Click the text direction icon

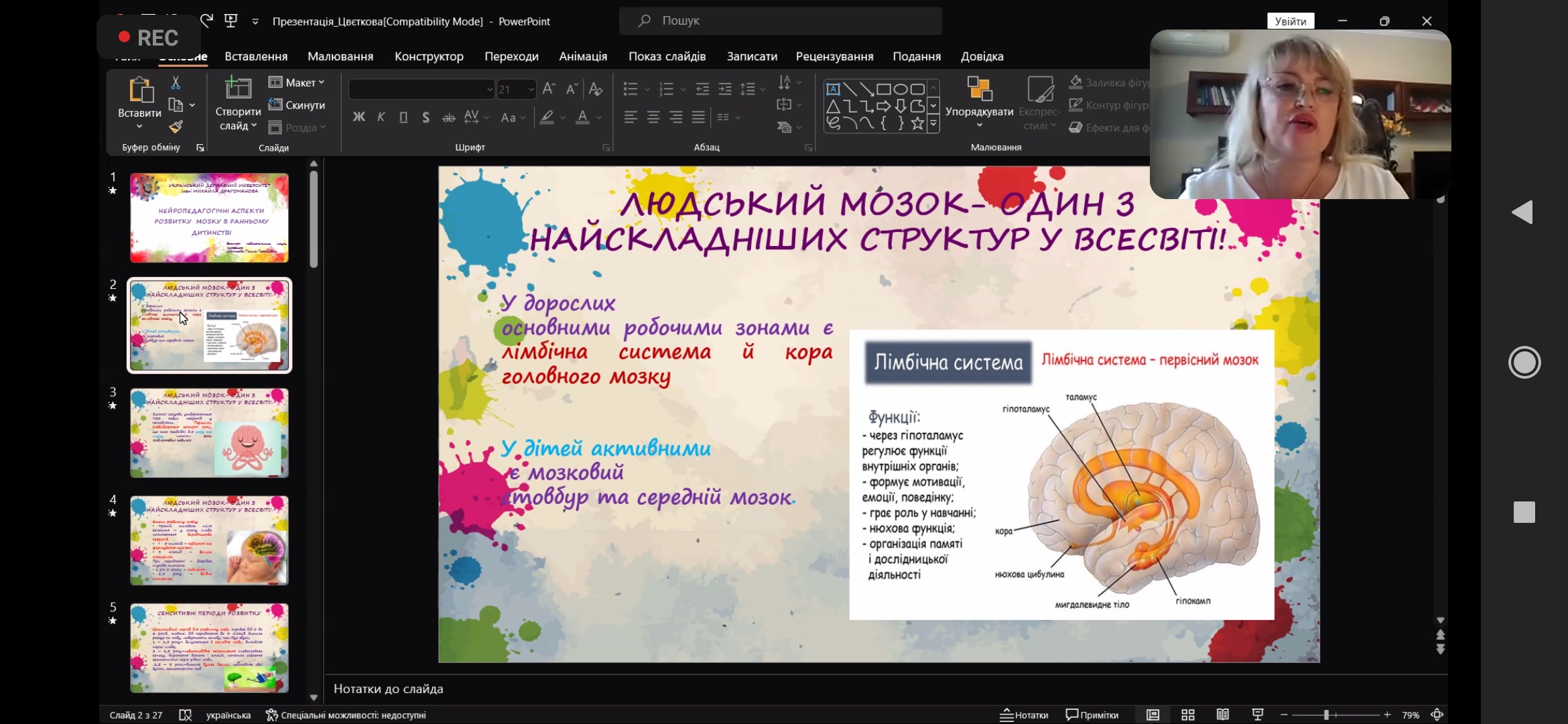coord(785,82)
